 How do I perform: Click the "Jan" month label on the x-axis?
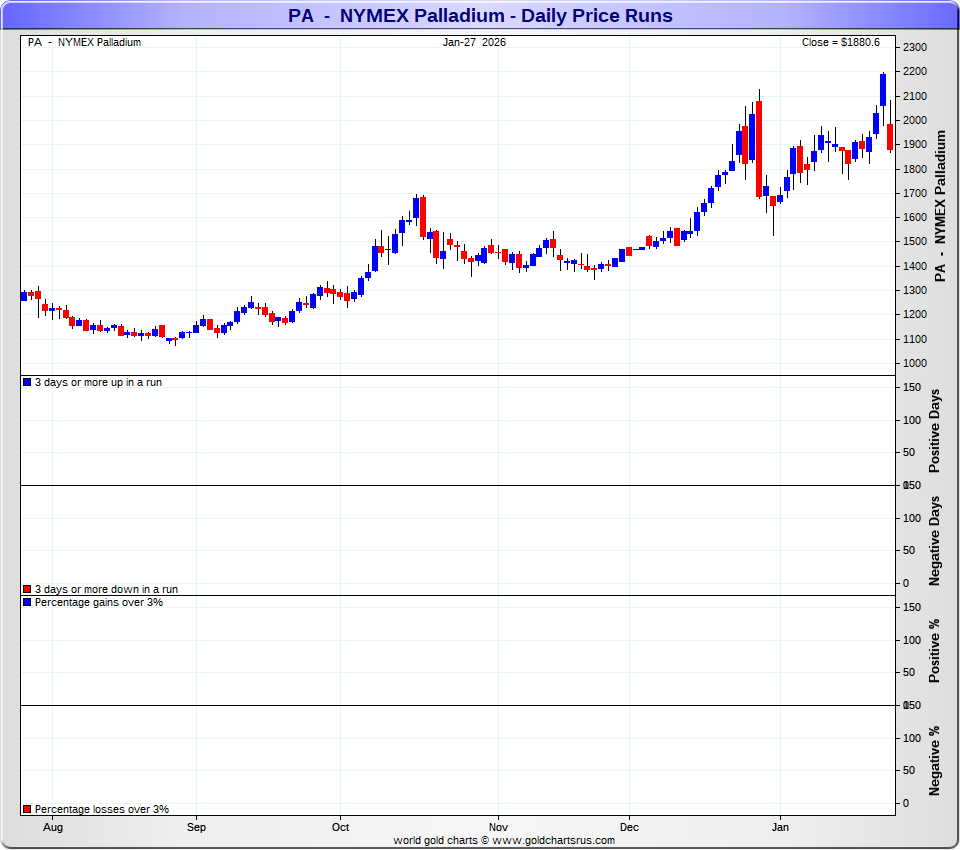[780, 827]
